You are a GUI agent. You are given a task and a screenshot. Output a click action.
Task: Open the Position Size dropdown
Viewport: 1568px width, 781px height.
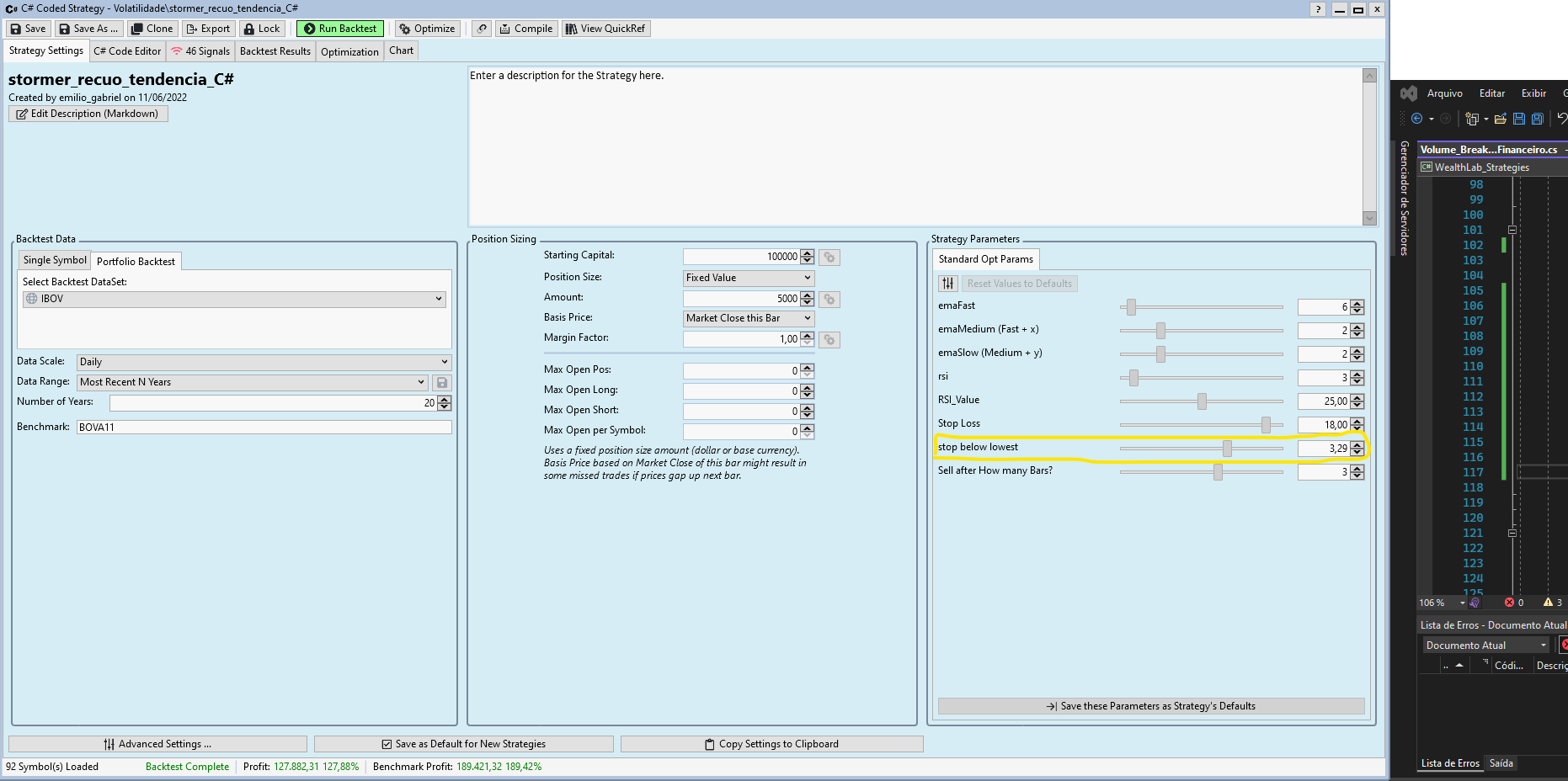click(748, 278)
